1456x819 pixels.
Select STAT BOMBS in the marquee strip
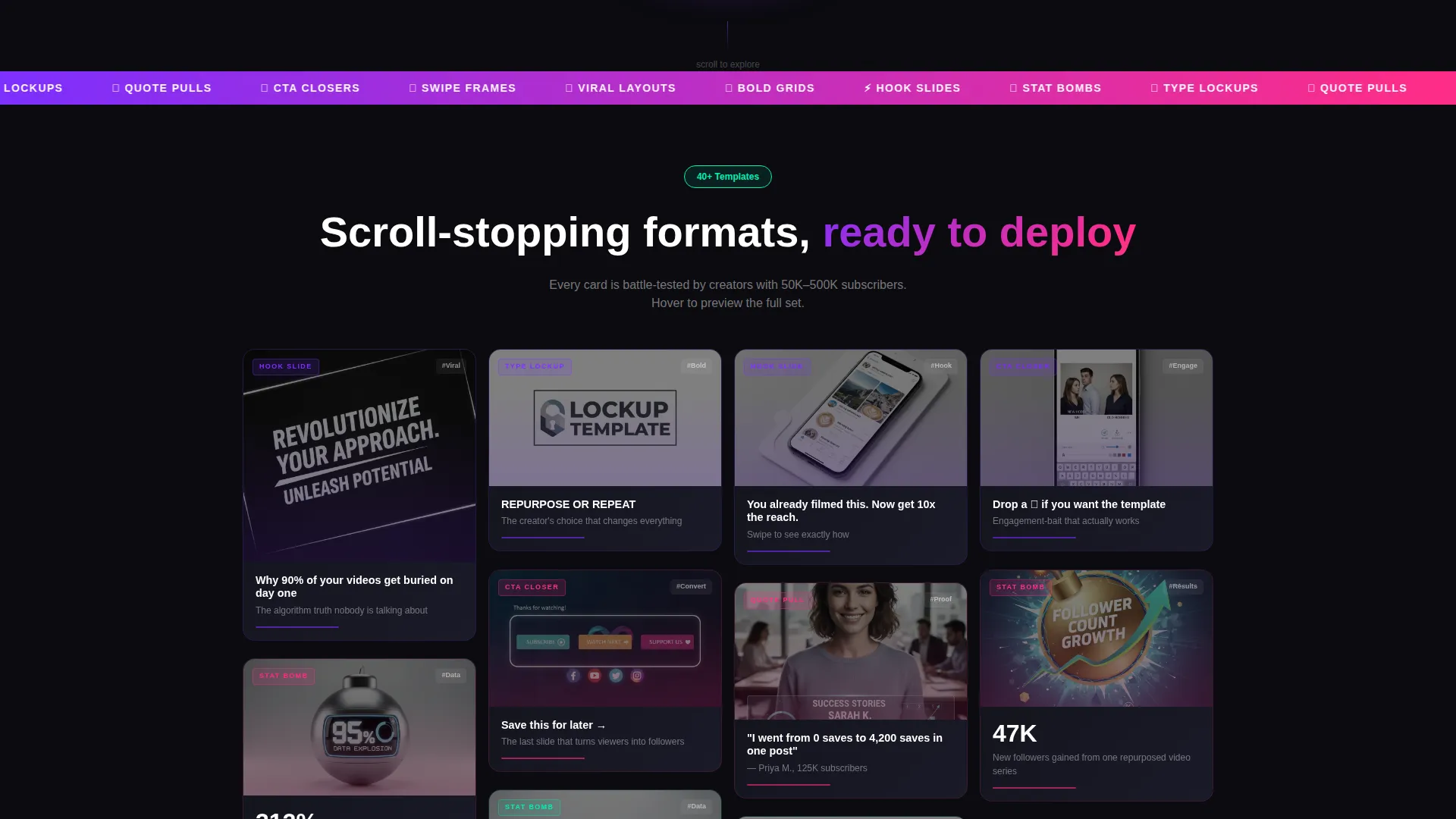pyautogui.click(x=1056, y=88)
